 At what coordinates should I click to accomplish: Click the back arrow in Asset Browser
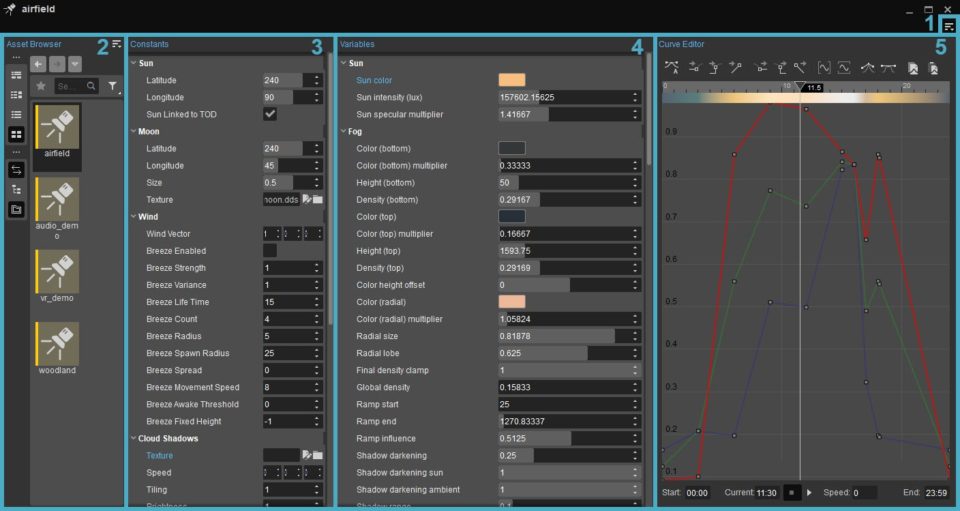pos(38,64)
